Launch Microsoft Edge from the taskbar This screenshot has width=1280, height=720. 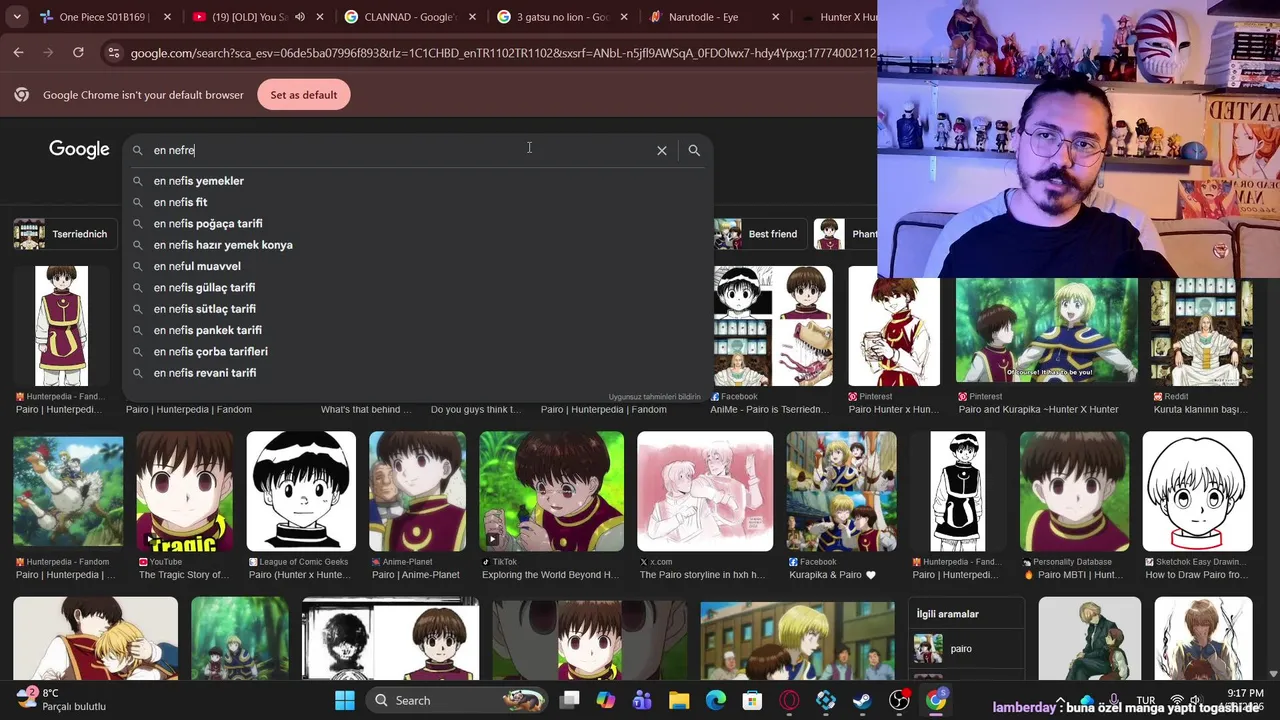[716, 700]
